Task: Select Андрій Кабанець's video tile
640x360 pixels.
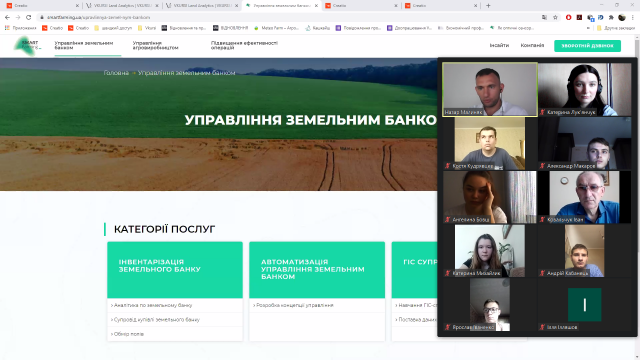Action: (584, 251)
